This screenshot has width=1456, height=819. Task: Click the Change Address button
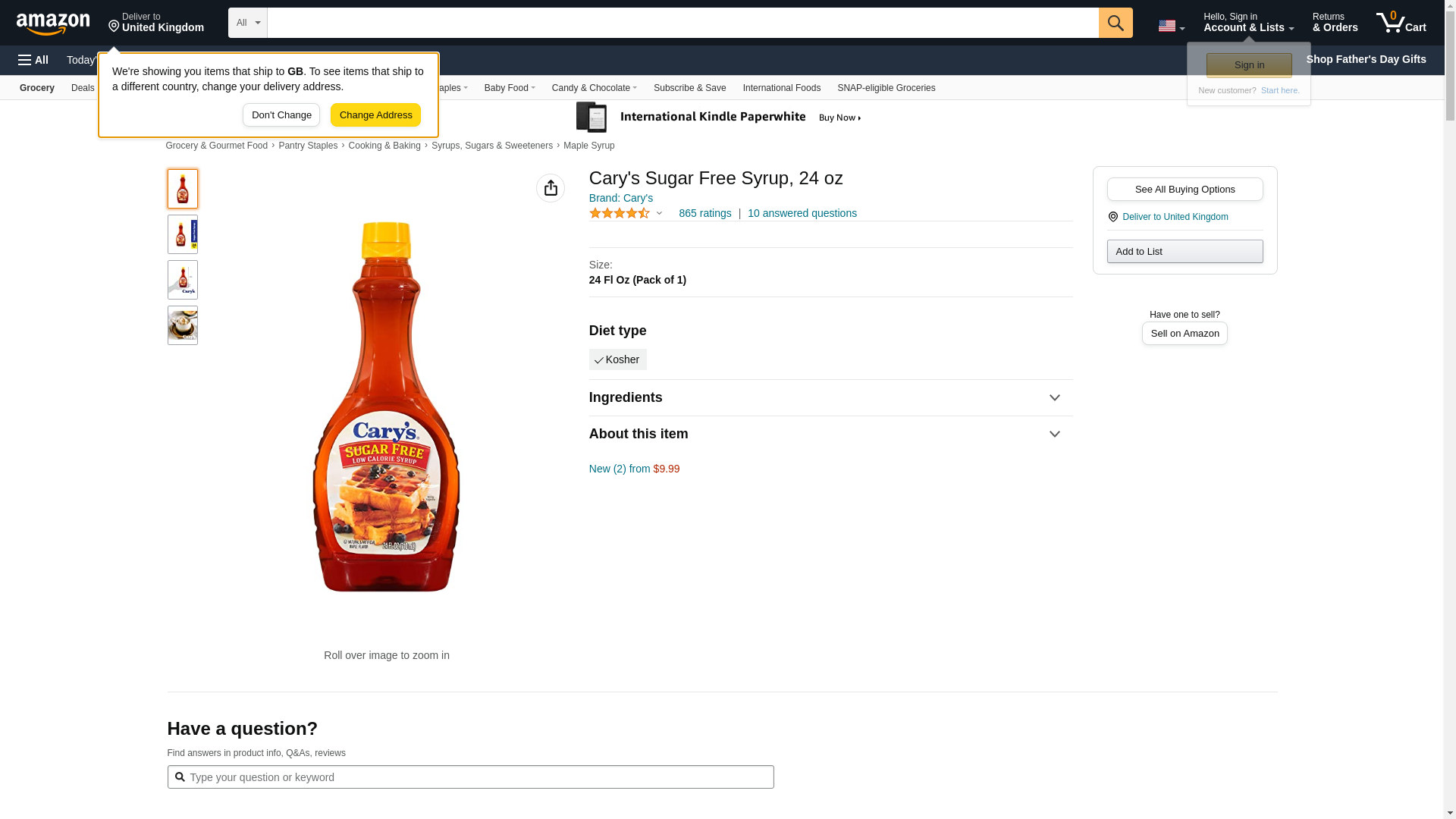[375, 115]
